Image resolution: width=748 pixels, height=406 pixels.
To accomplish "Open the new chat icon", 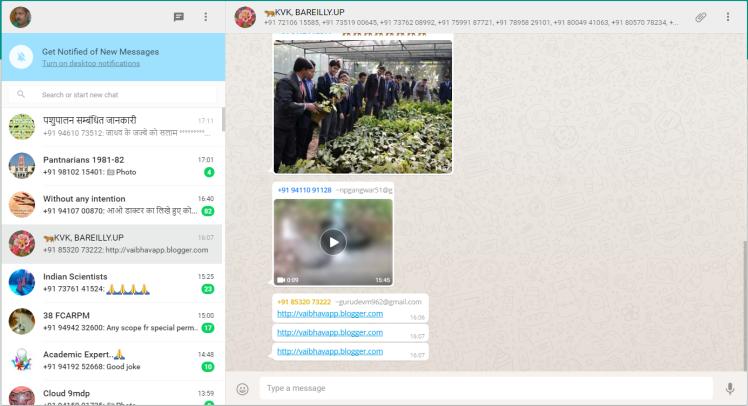I will 178,17.
